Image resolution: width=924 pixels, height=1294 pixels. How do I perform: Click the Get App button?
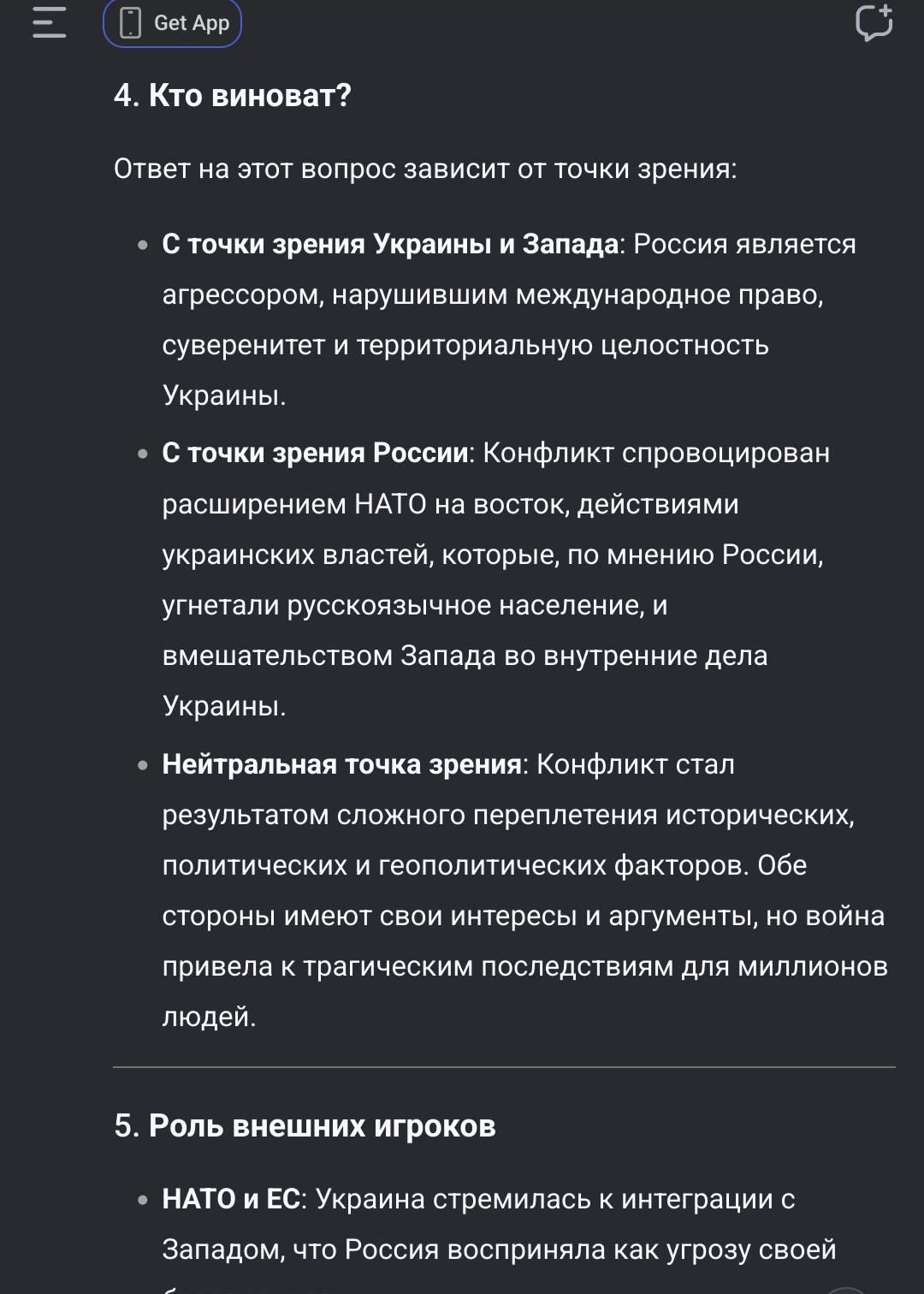pos(173,23)
